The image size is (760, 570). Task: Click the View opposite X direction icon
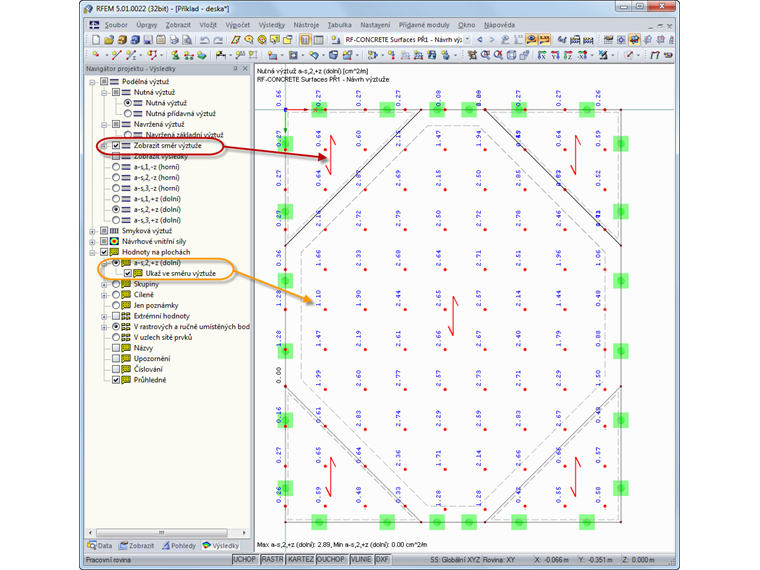tap(581, 55)
